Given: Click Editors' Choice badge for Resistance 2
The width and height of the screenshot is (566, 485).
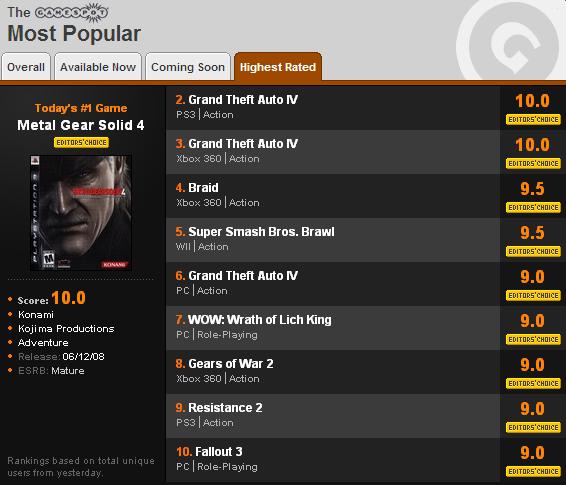Looking at the screenshot, I should point(533,427).
